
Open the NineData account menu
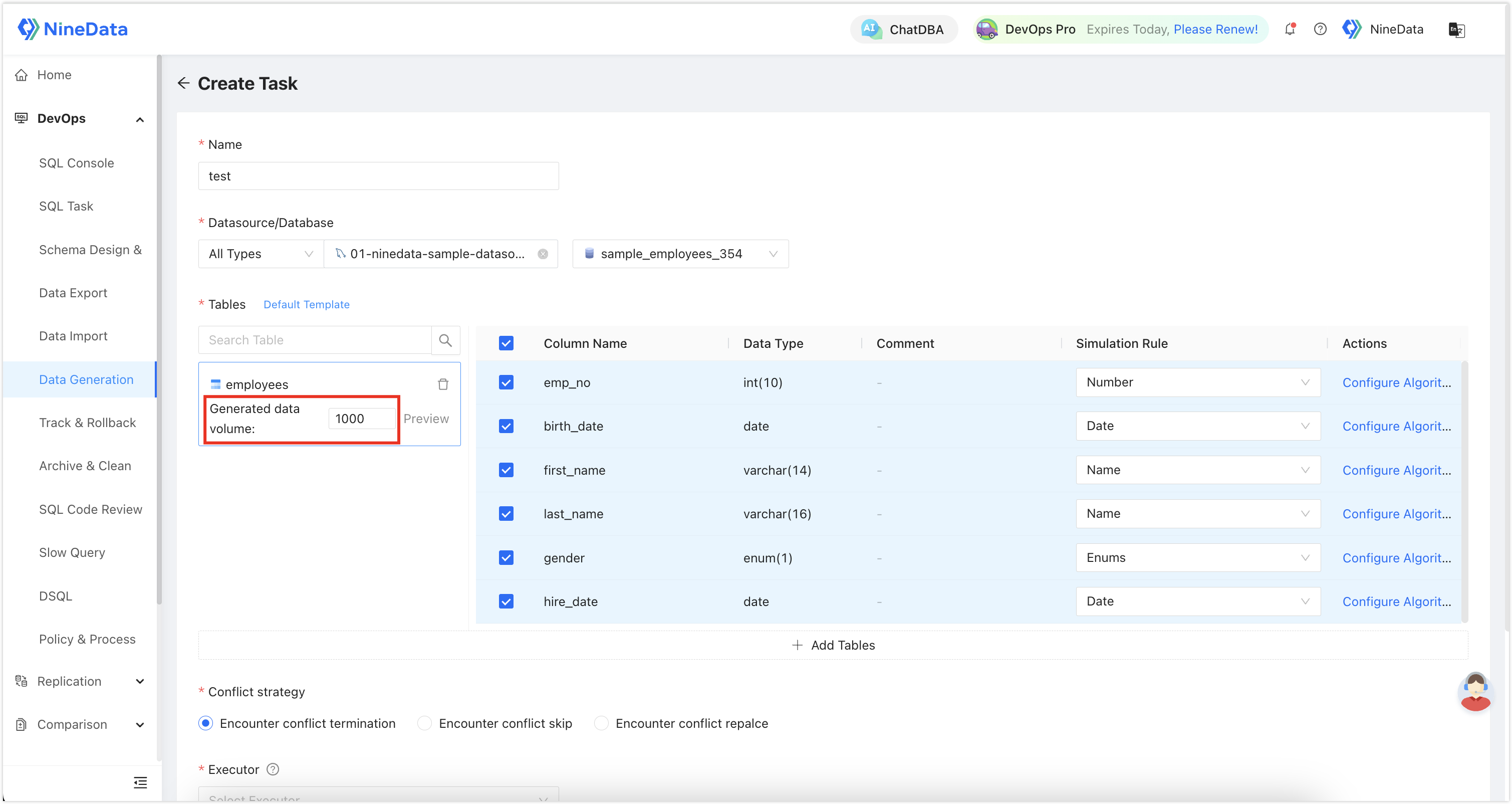point(1383,29)
